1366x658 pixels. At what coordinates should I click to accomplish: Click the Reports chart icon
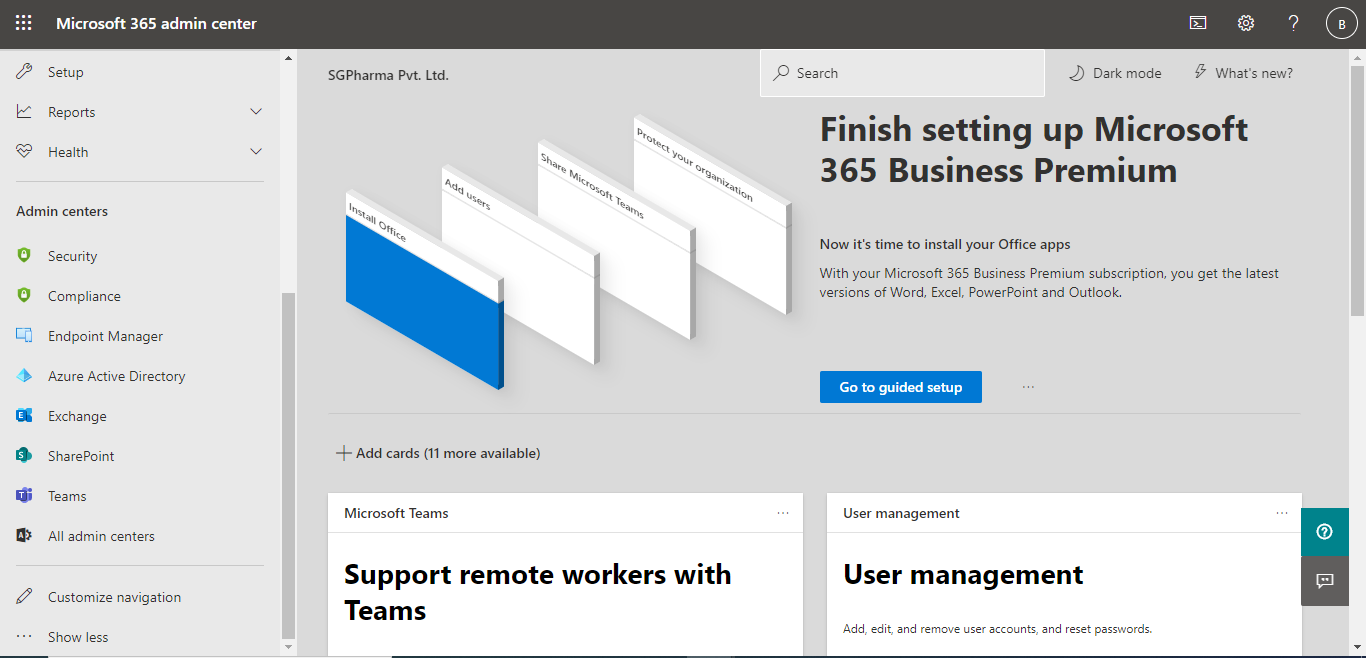[x=25, y=112]
